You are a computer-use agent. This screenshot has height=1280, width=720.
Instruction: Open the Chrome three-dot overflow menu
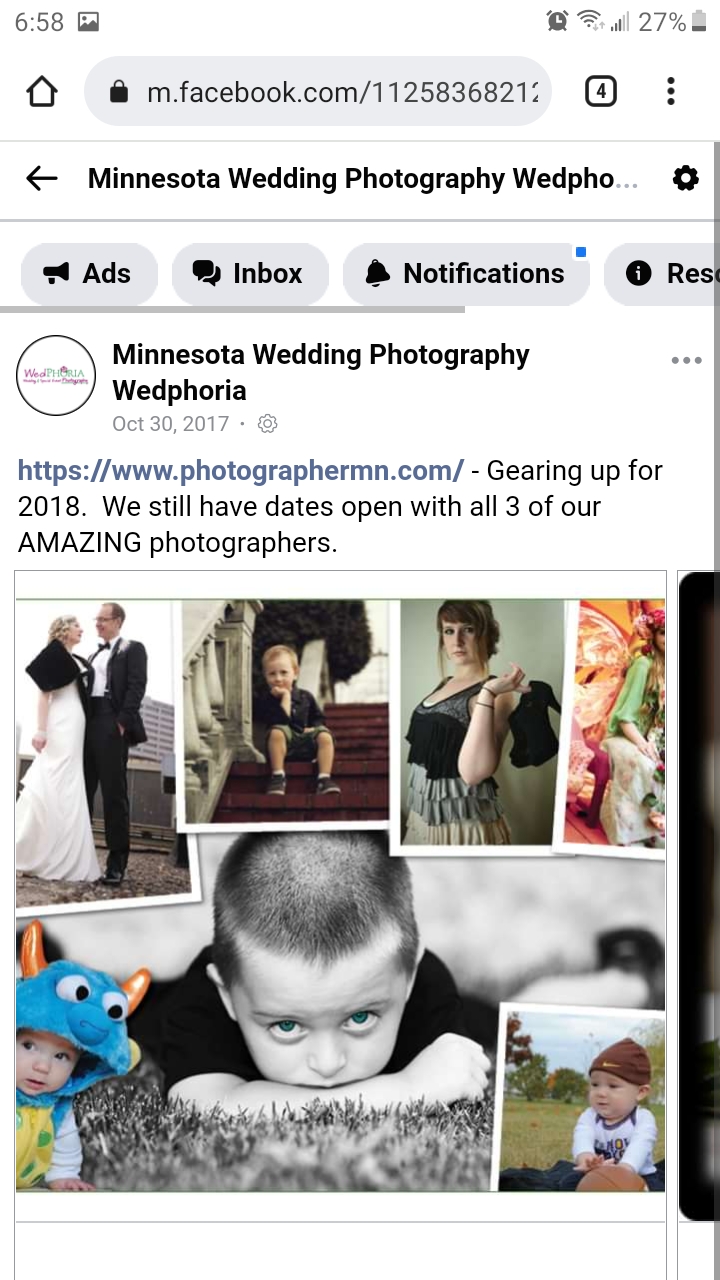[671, 92]
